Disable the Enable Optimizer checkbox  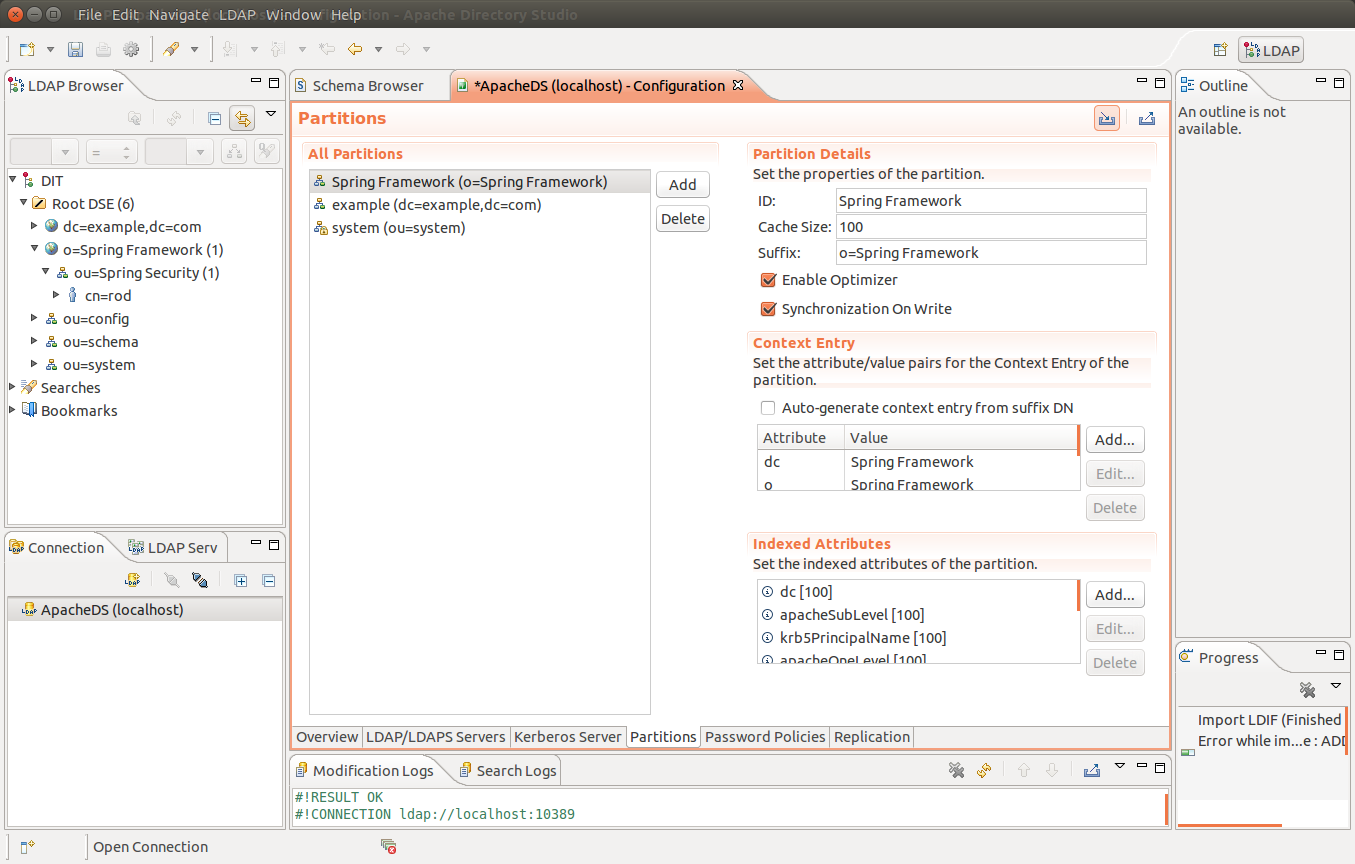point(768,281)
